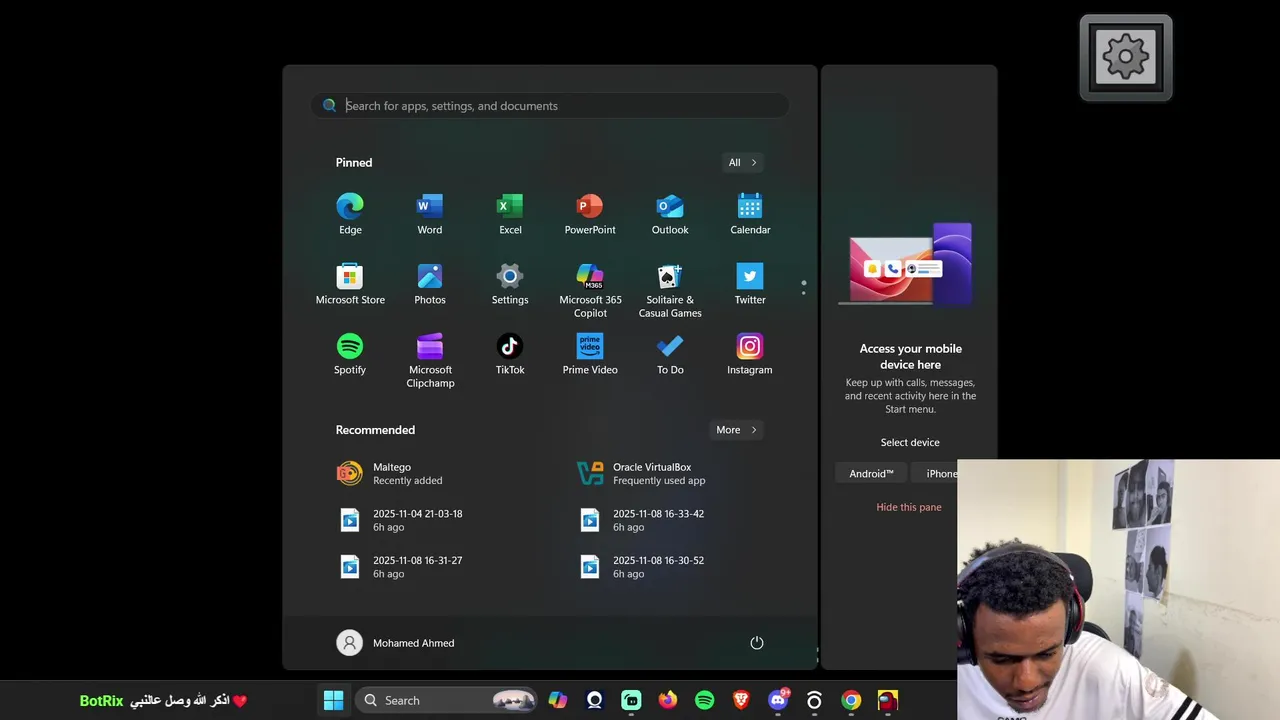Screen dimensions: 1280x720
Task: Open the Photos app
Action: coord(430,284)
